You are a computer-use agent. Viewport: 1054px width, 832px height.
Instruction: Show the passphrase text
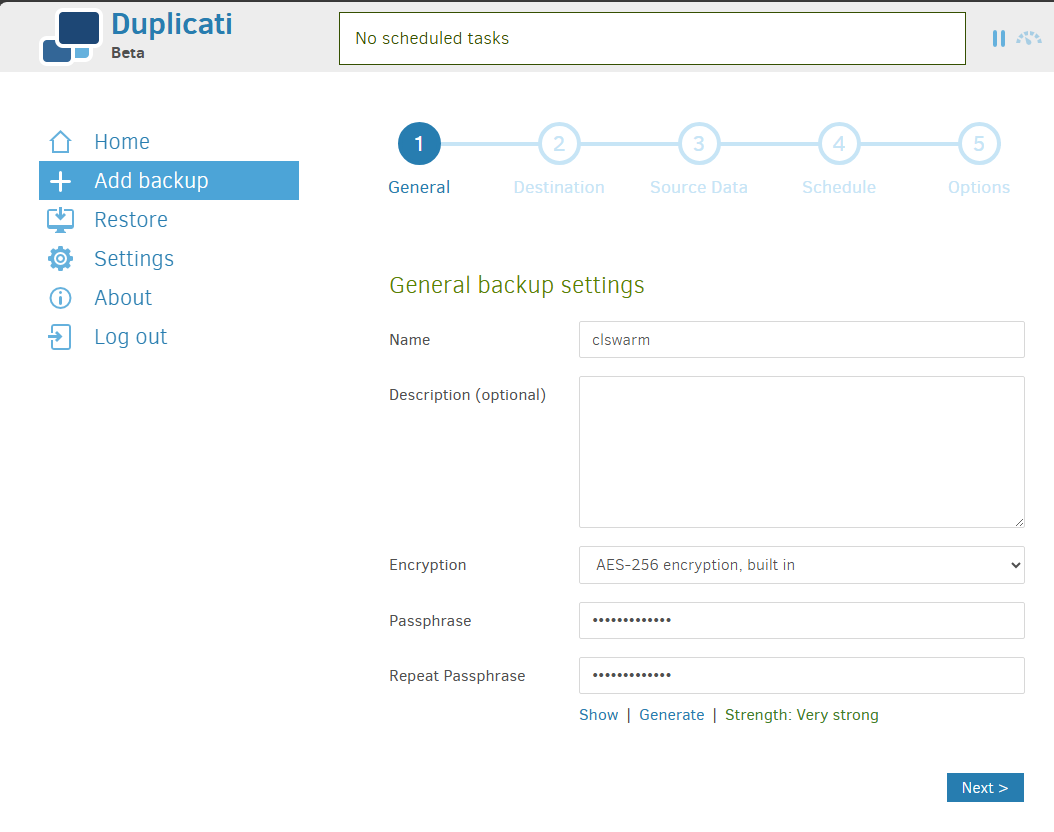(x=598, y=714)
